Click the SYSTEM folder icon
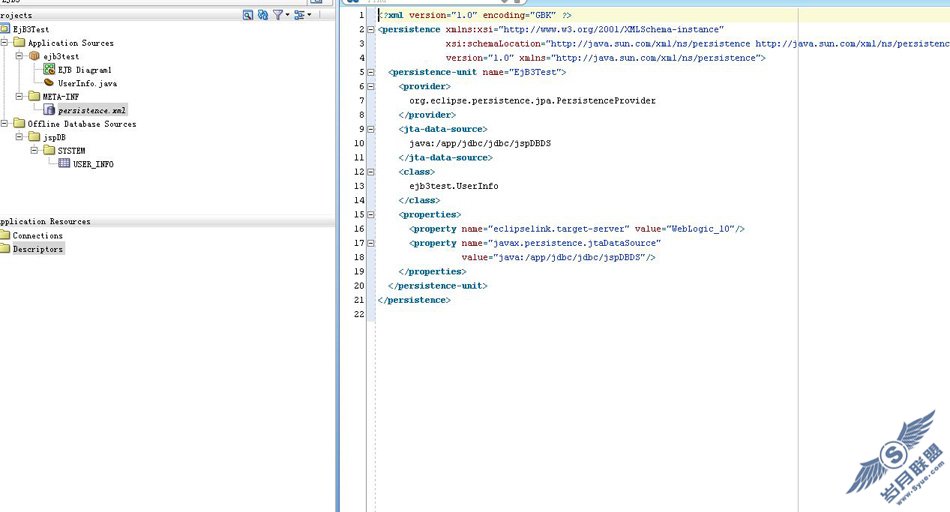This screenshot has width=950, height=512. [50, 150]
